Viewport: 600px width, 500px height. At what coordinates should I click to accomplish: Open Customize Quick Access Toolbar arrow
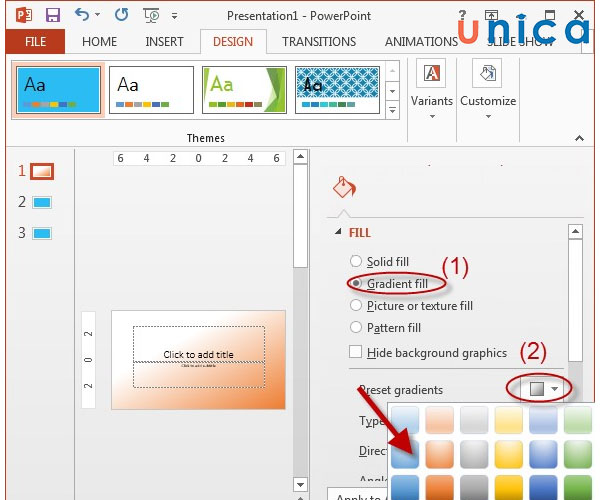(x=174, y=16)
